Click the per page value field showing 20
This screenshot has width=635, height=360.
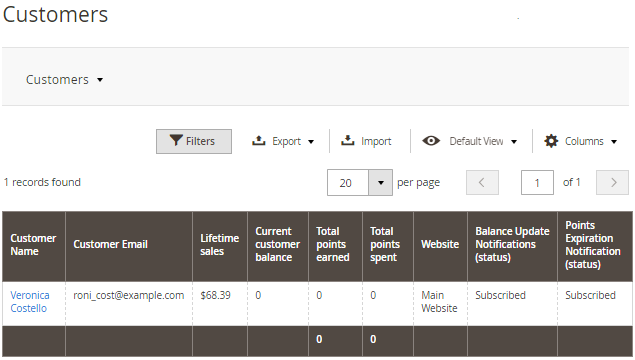tap(348, 183)
